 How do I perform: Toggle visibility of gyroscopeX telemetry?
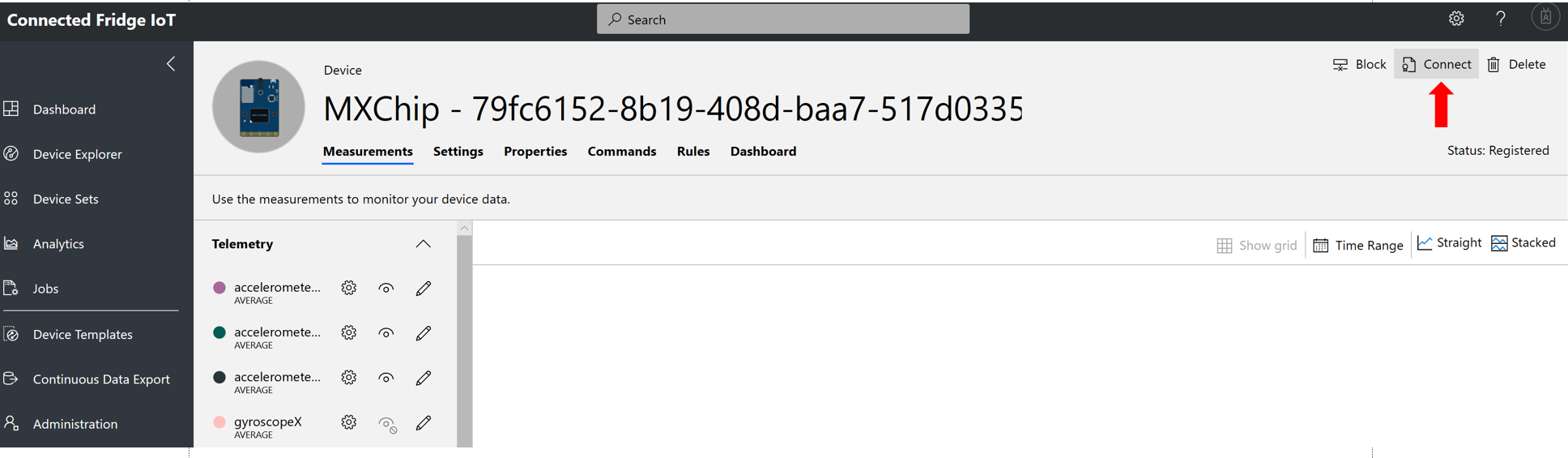(x=387, y=424)
